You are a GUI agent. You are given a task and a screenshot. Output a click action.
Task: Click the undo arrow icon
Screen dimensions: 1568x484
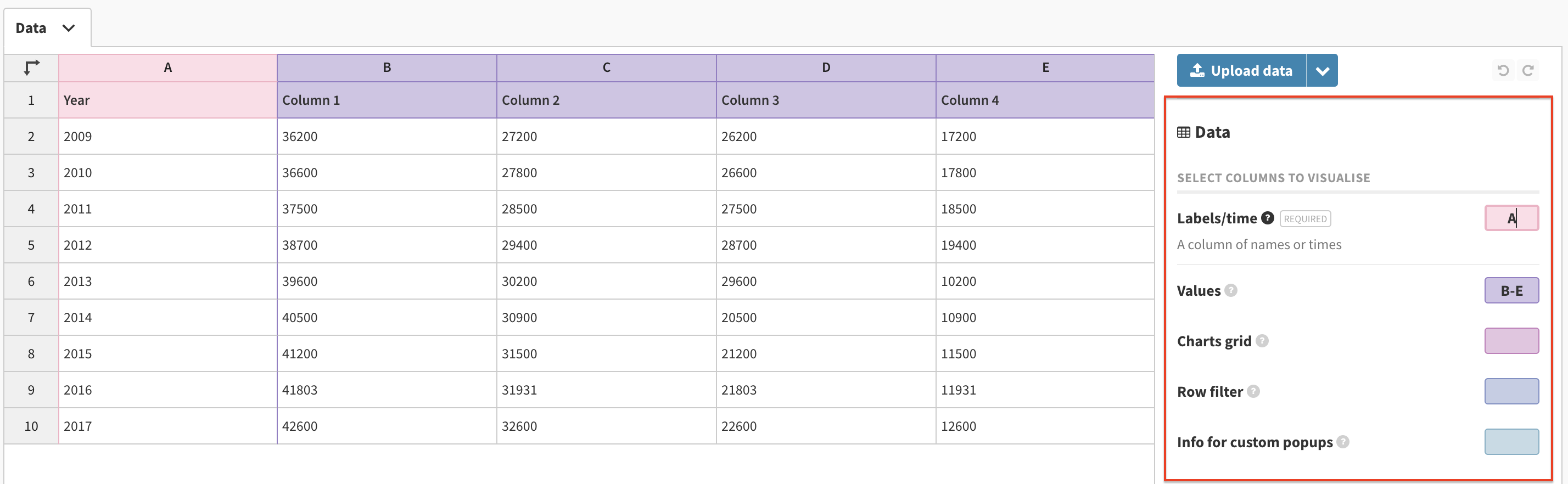[1502, 71]
